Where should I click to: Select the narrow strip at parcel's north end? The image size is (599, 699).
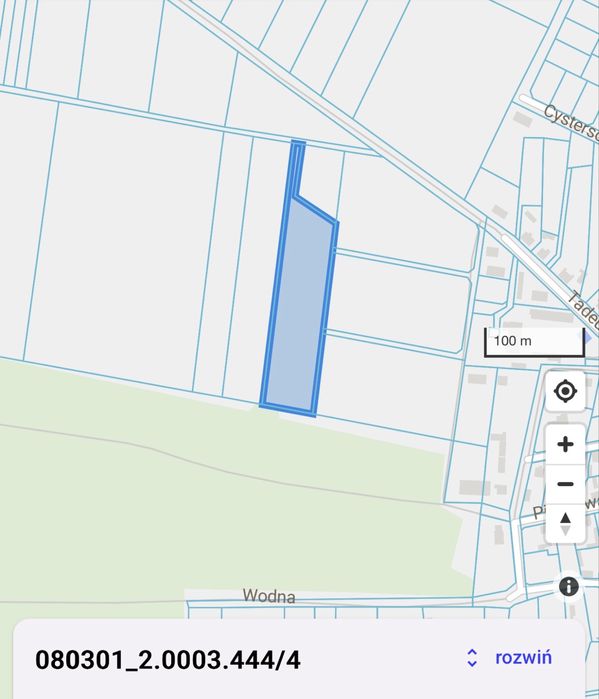pos(298,169)
